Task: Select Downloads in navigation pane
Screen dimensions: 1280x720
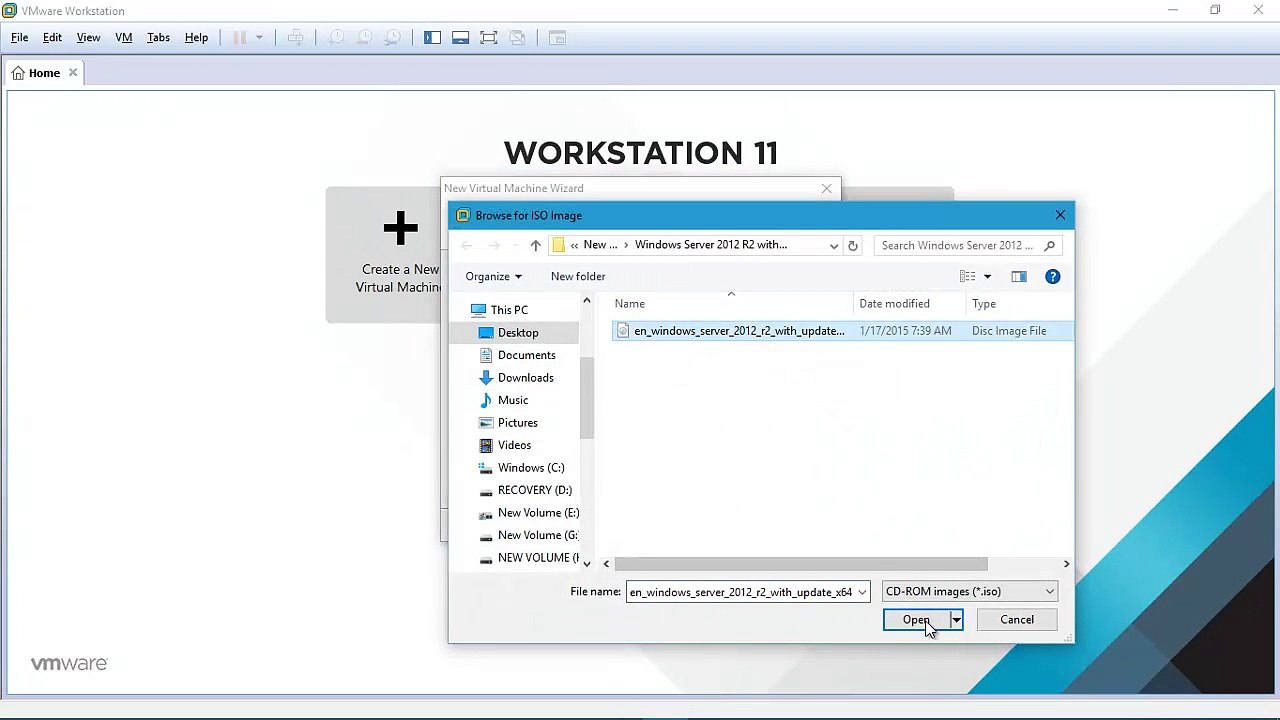Action: (525, 378)
